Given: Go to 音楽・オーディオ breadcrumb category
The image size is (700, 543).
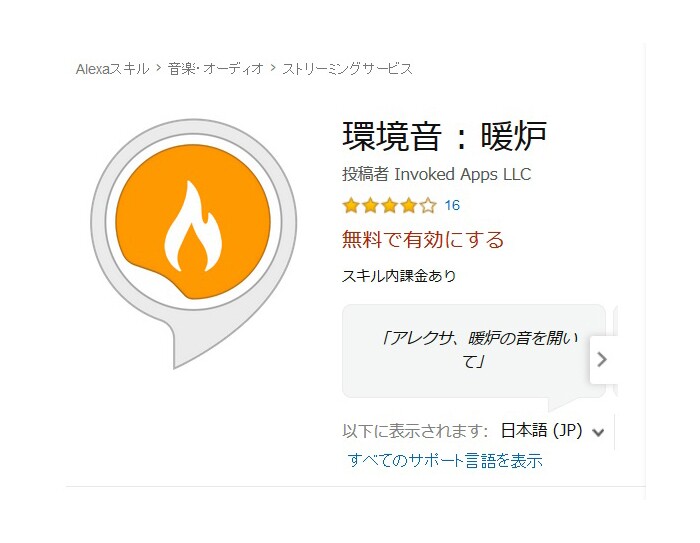Looking at the screenshot, I should coord(216,69).
